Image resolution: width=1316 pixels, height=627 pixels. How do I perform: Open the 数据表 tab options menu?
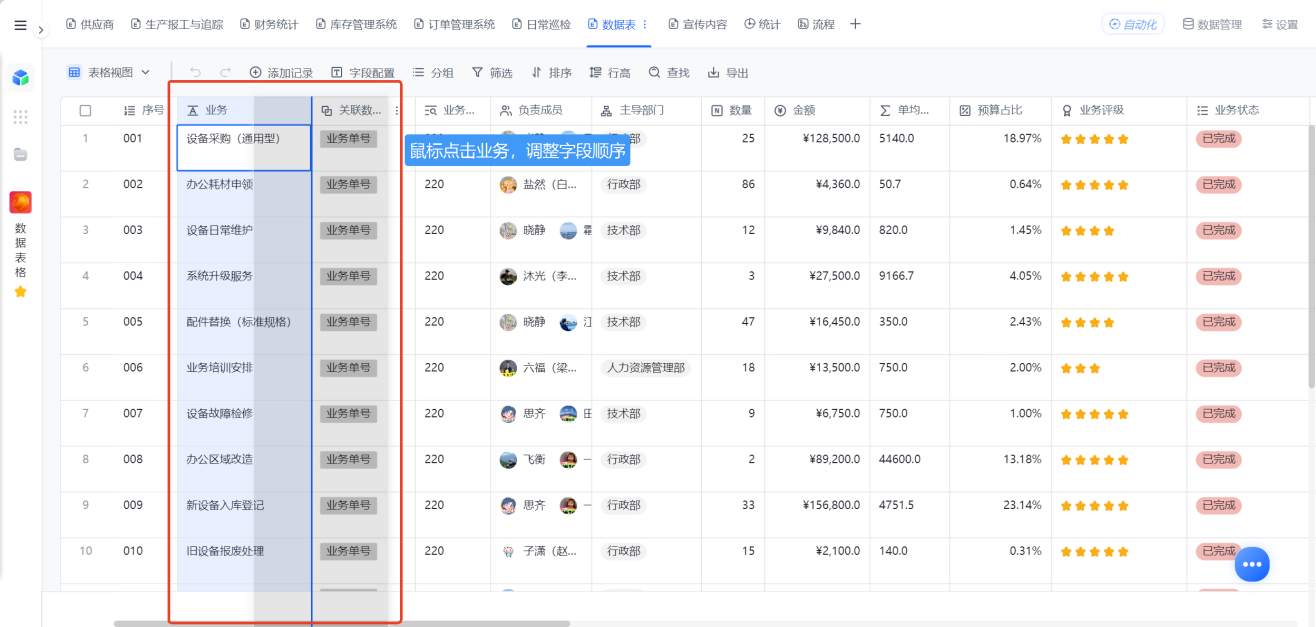pyautogui.click(x=644, y=24)
